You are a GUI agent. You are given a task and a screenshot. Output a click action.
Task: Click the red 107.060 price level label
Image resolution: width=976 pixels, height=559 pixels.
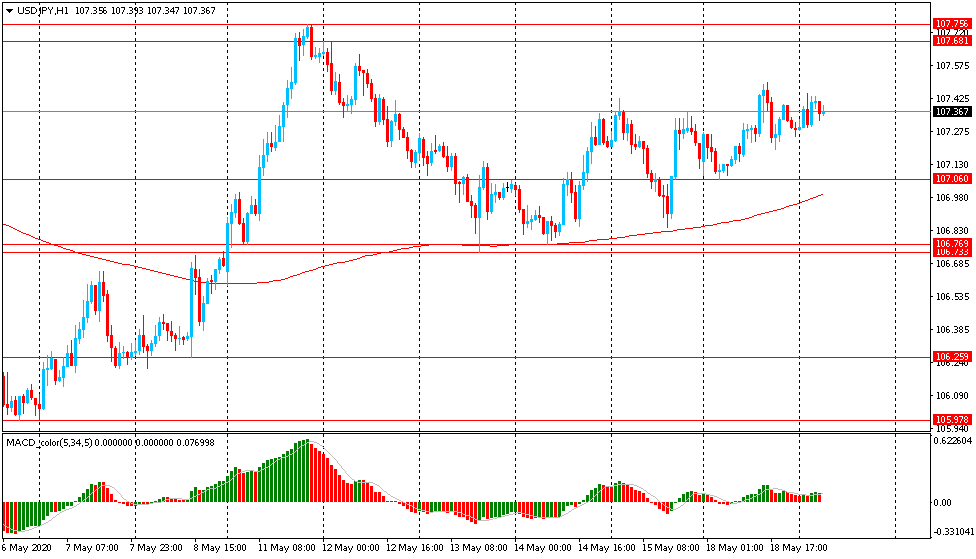pyautogui.click(x=952, y=179)
